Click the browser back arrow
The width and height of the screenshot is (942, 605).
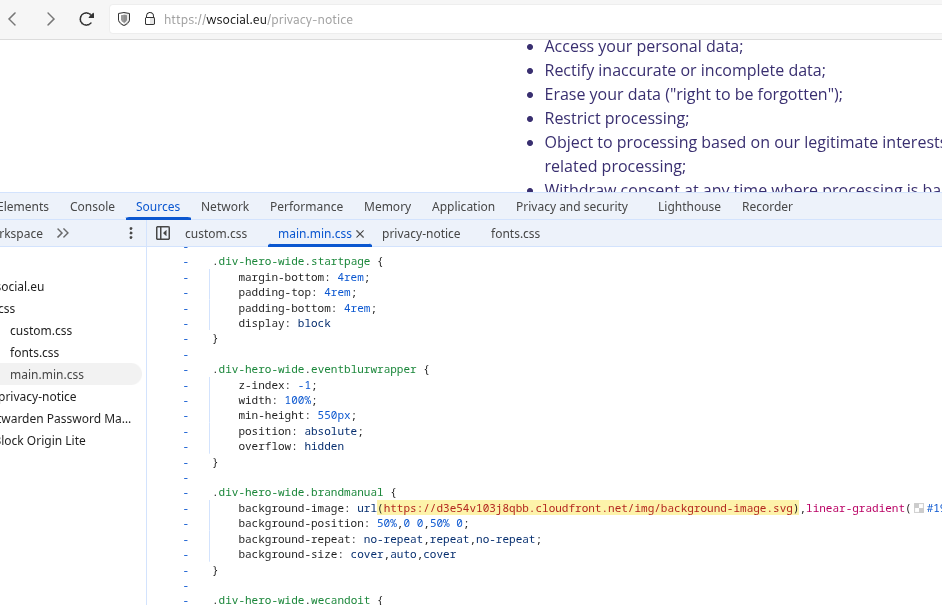coord(13,19)
